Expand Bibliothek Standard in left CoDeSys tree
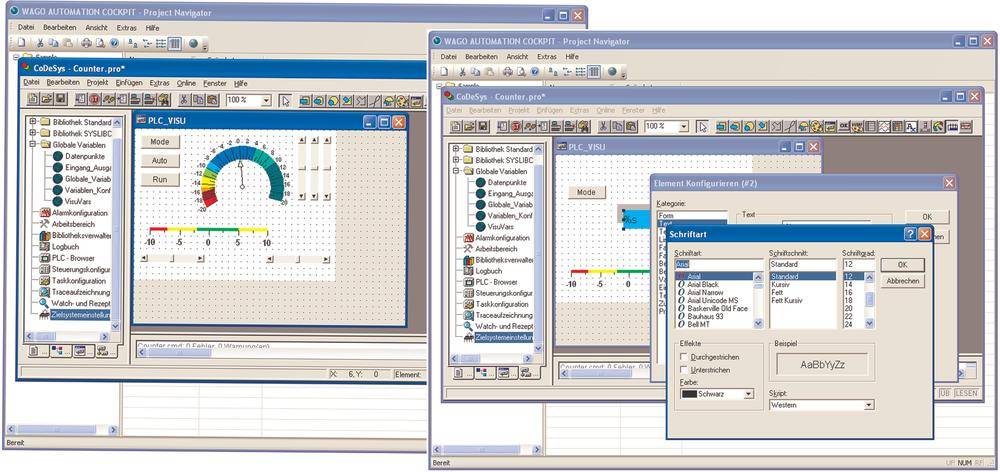Image resolution: width=1000 pixels, height=472 pixels. [33, 121]
